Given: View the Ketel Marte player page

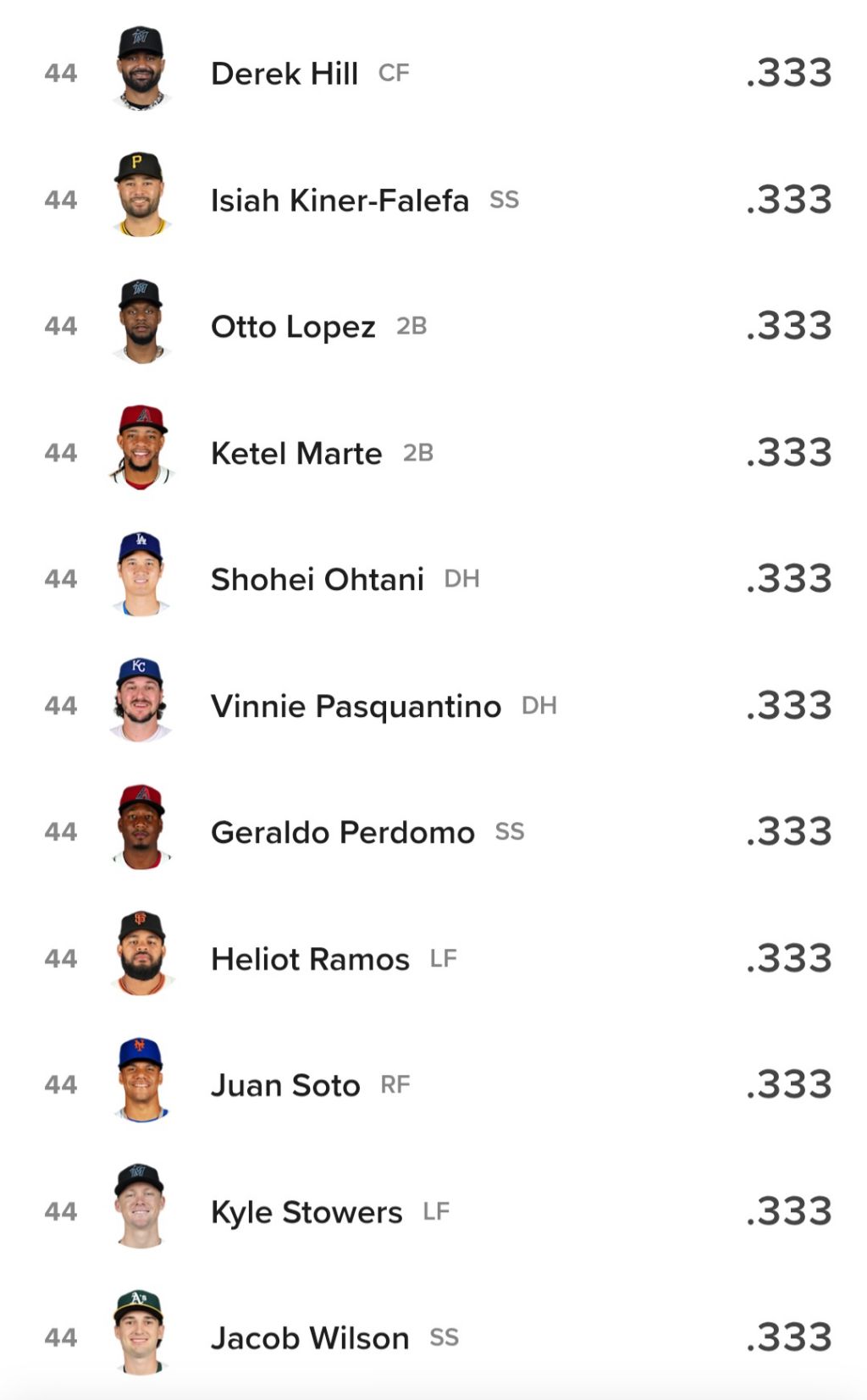Looking at the screenshot, I should pos(296,453).
